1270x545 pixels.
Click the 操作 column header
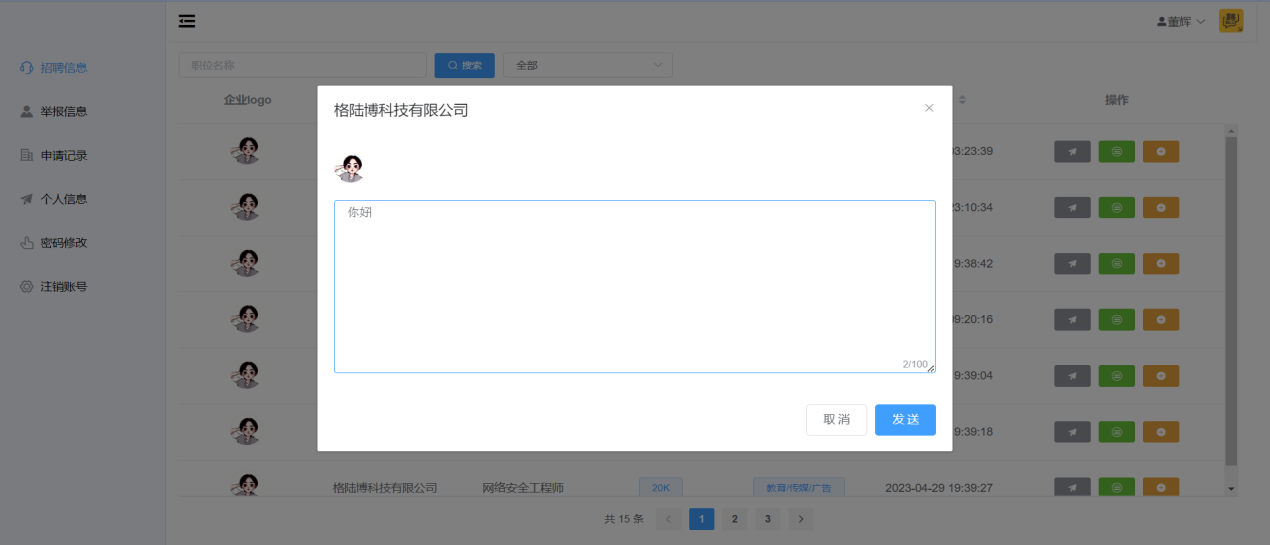point(1117,100)
